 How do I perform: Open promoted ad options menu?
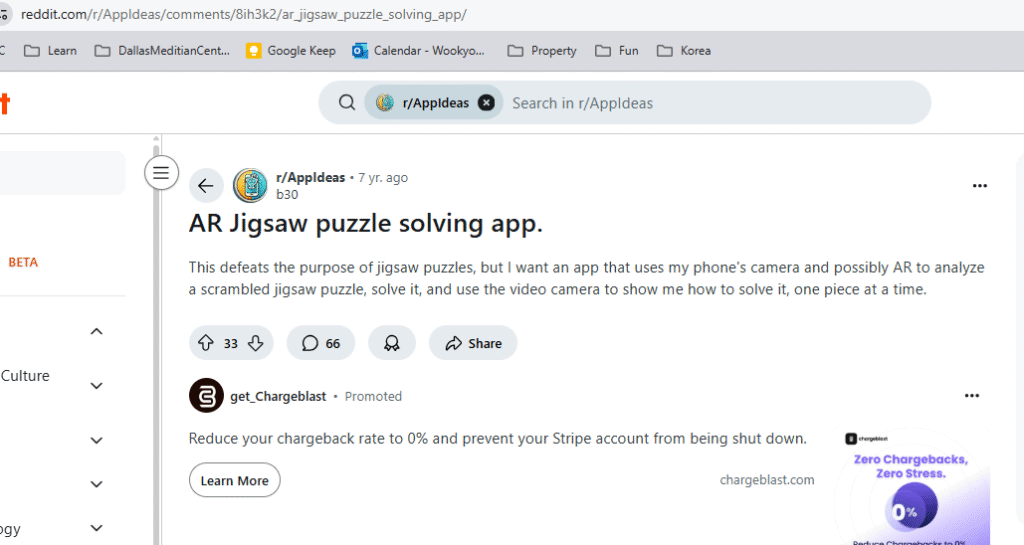click(x=972, y=396)
